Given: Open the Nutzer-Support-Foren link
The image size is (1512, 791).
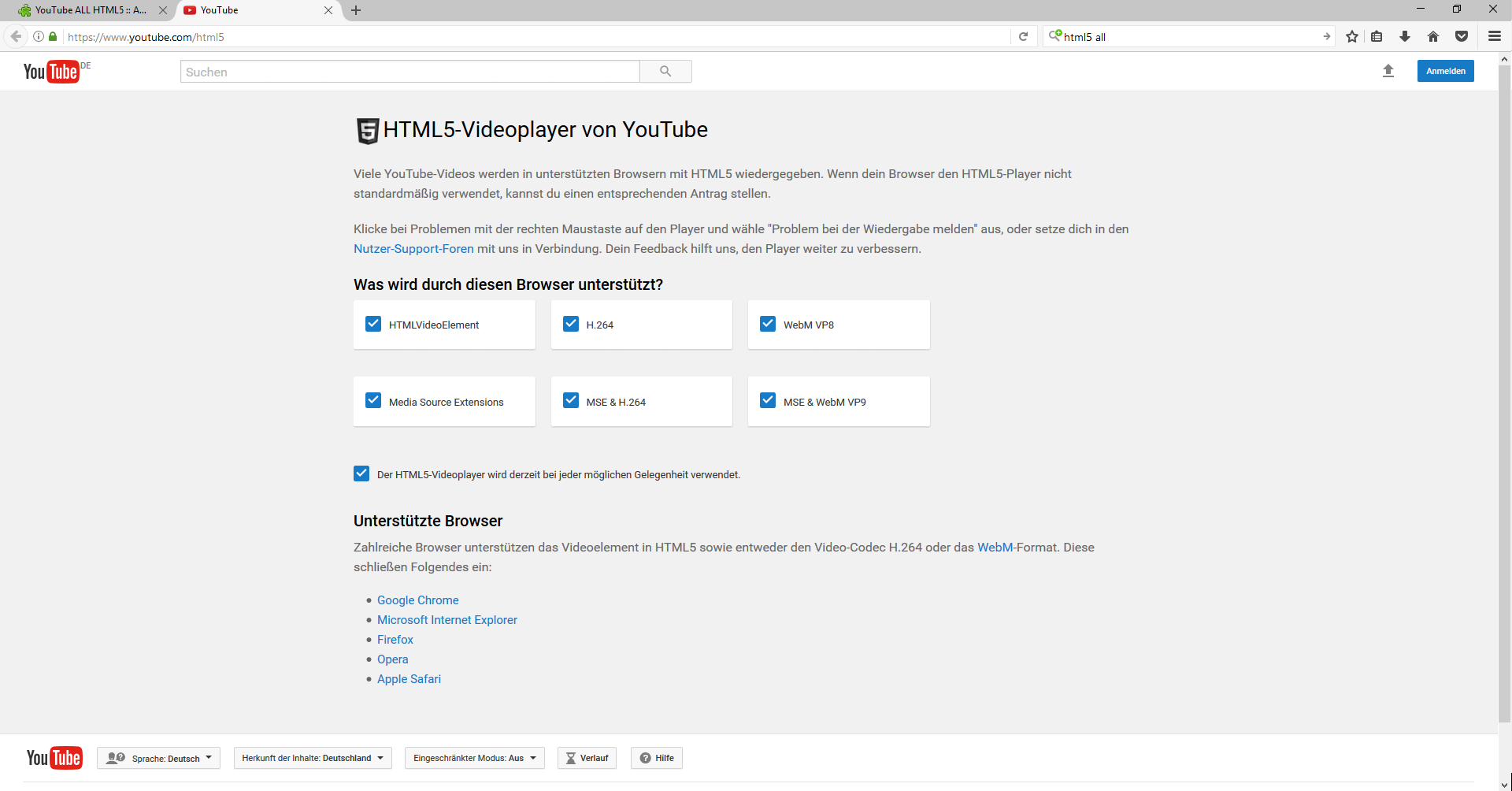Looking at the screenshot, I should click(x=413, y=249).
